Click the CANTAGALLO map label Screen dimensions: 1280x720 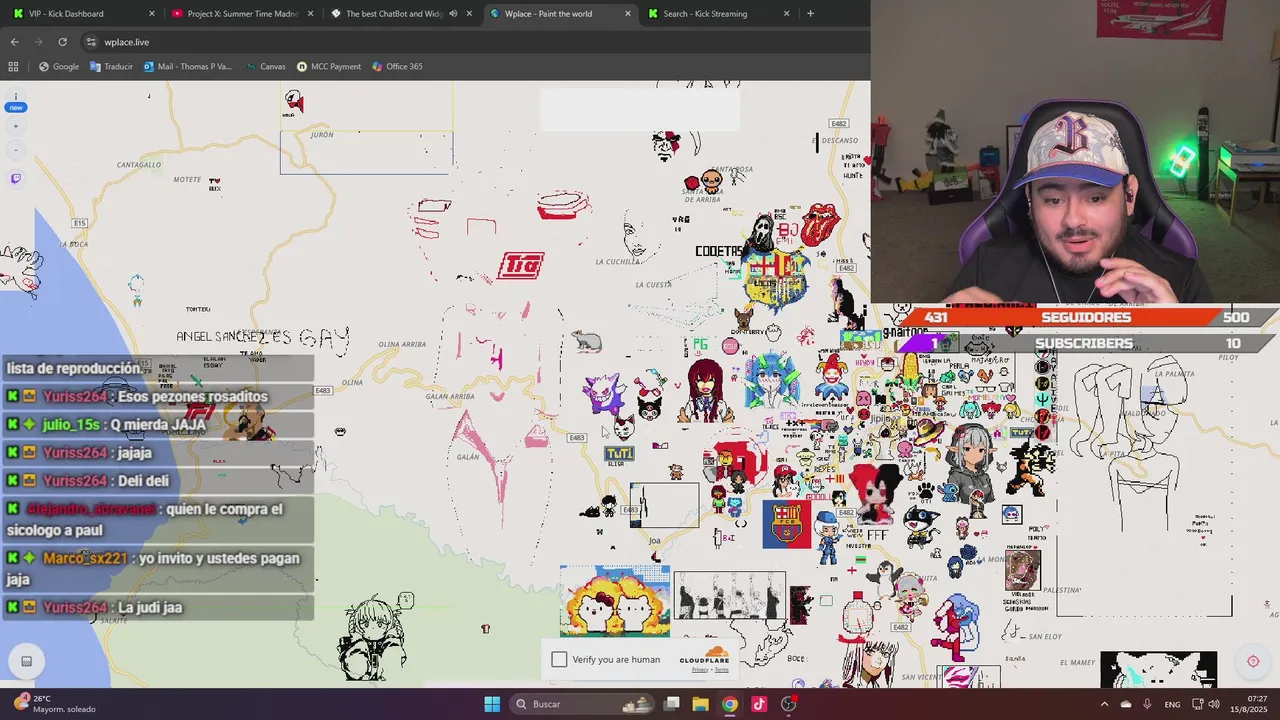coord(139,164)
